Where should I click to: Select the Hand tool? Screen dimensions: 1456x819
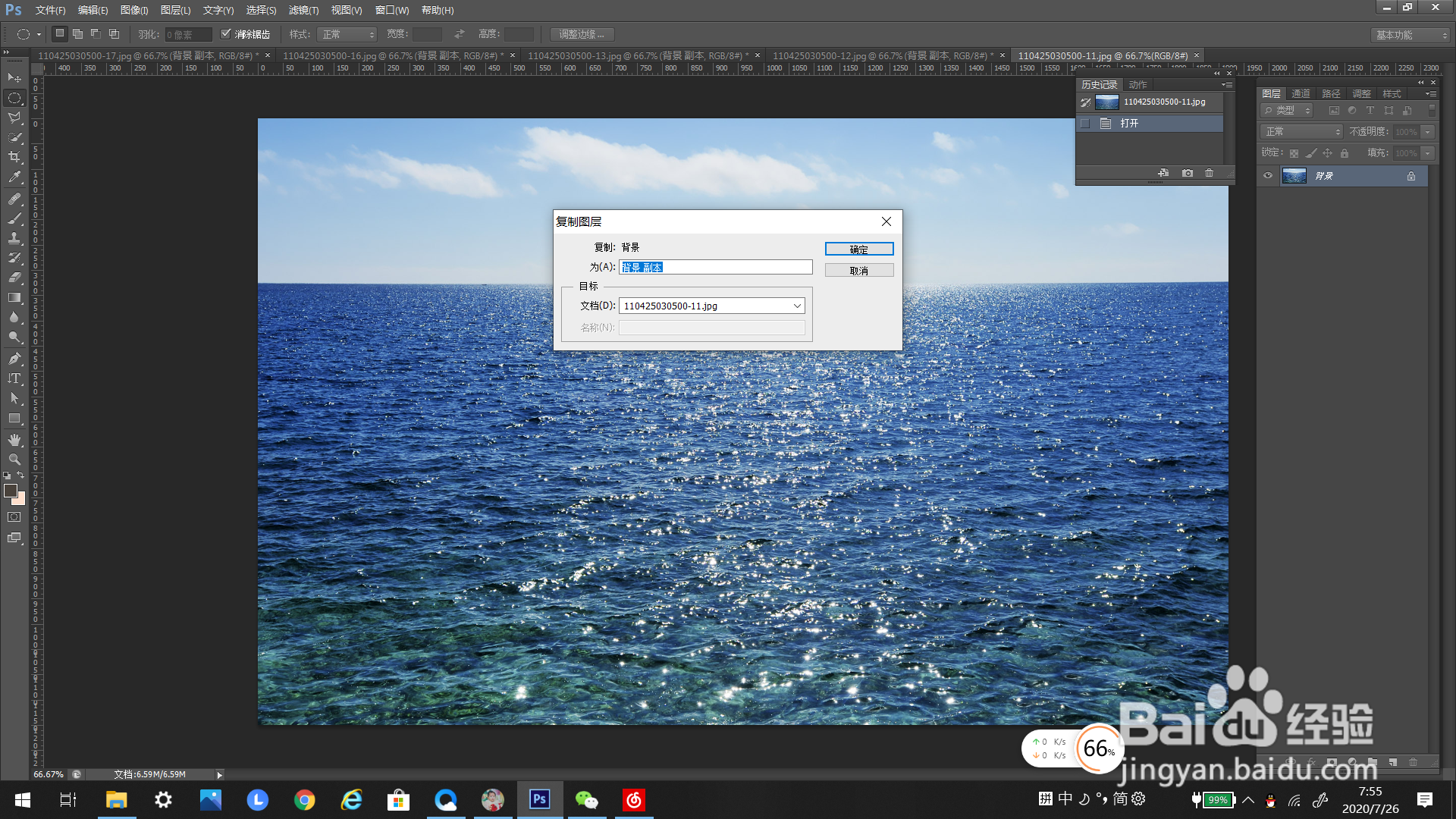[14, 440]
